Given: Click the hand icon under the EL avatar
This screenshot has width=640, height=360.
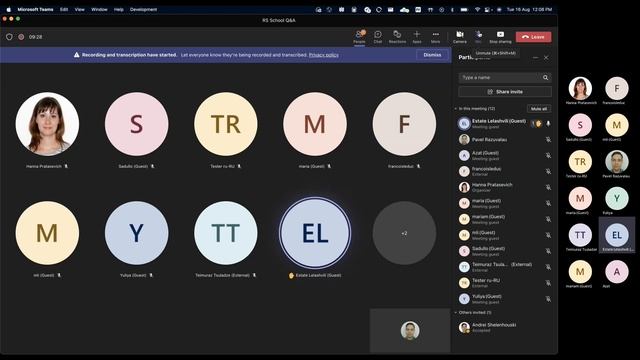Looking at the screenshot, I should (291, 276).
